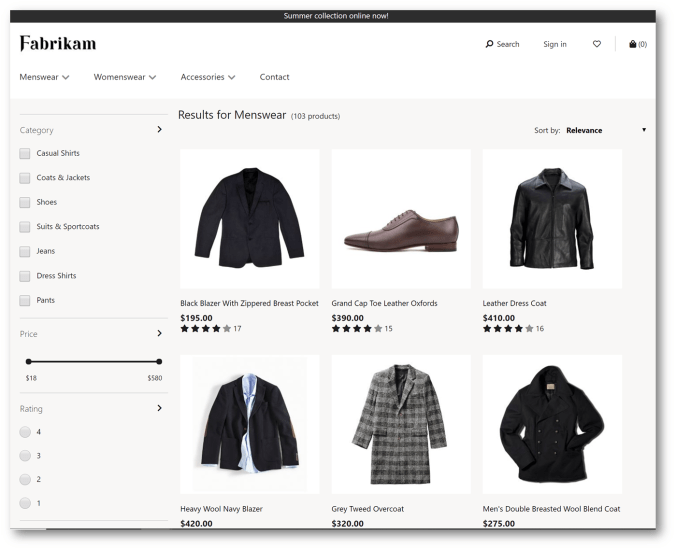Click the maximum price slider handle
The height and width of the screenshot is (550, 676).
[x=159, y=361]
